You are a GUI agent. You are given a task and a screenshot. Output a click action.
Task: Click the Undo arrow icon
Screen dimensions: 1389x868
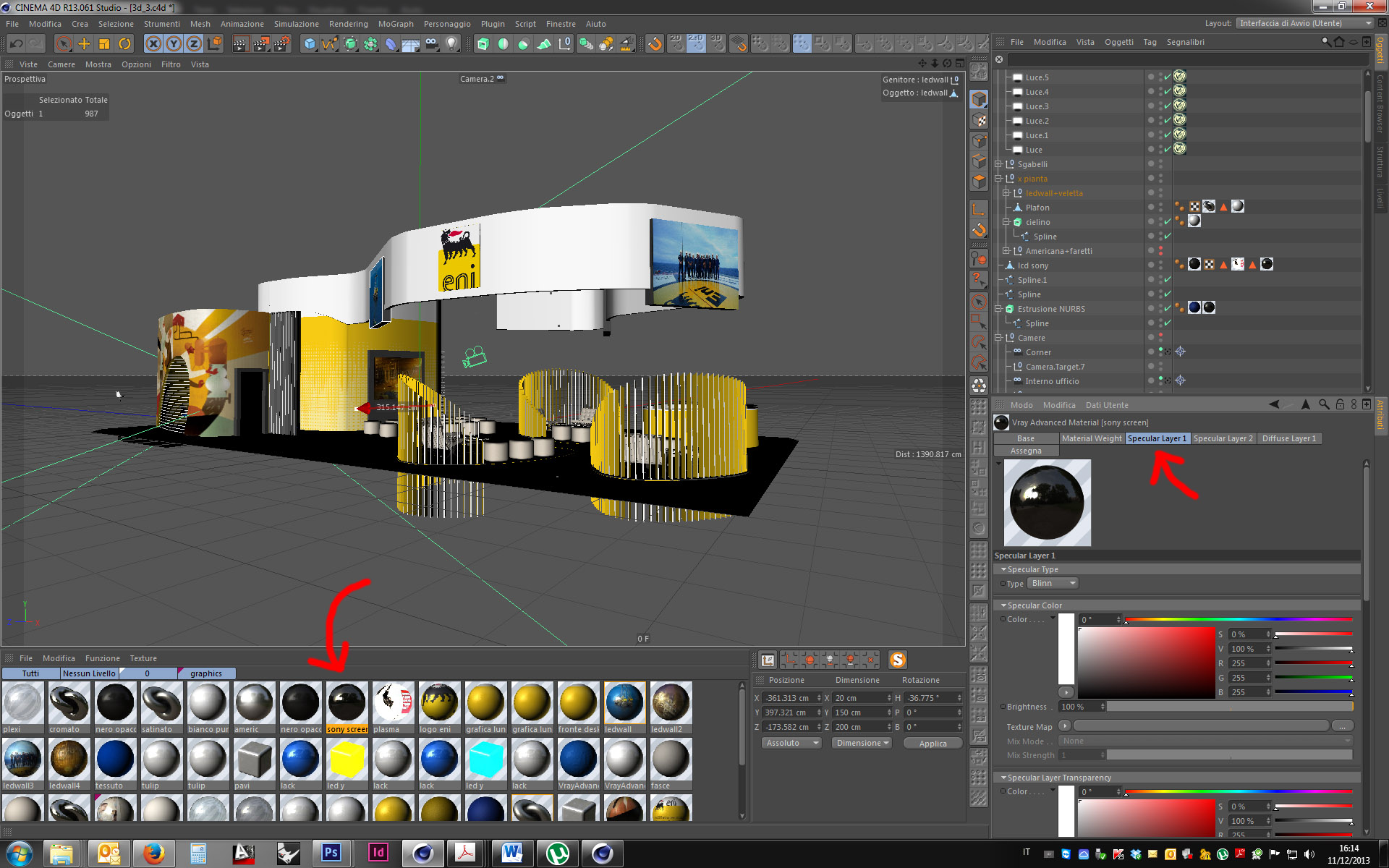[16, 44]
